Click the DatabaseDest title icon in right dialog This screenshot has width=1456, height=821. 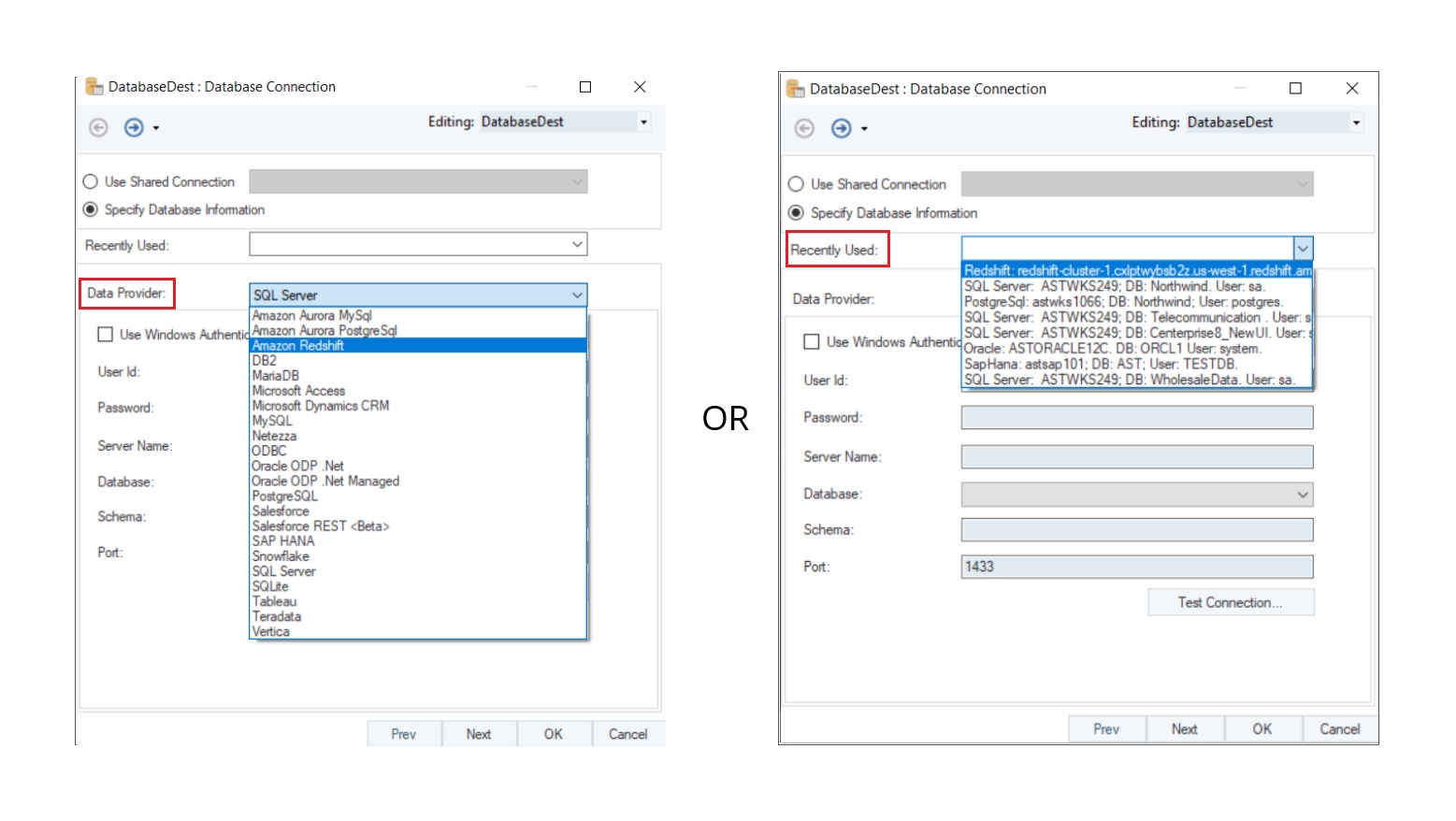pos(795,89)
